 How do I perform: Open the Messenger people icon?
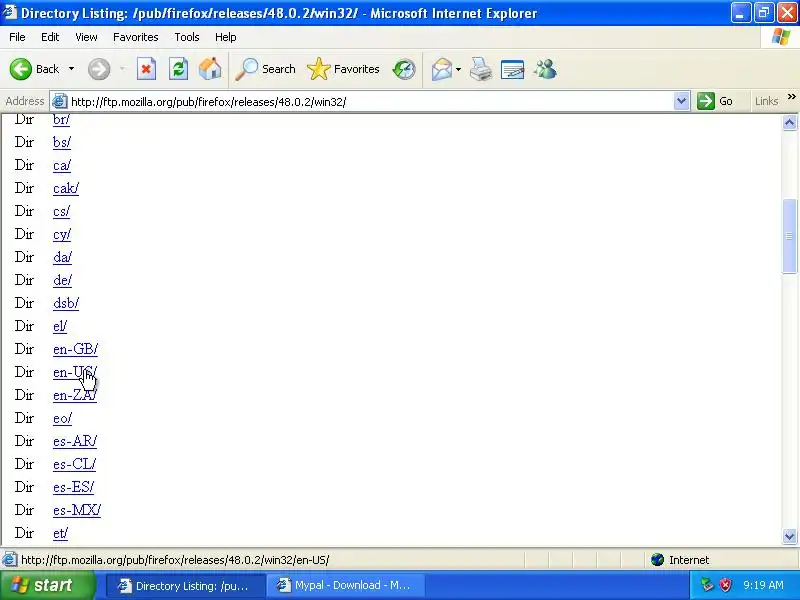click(545, 69)
